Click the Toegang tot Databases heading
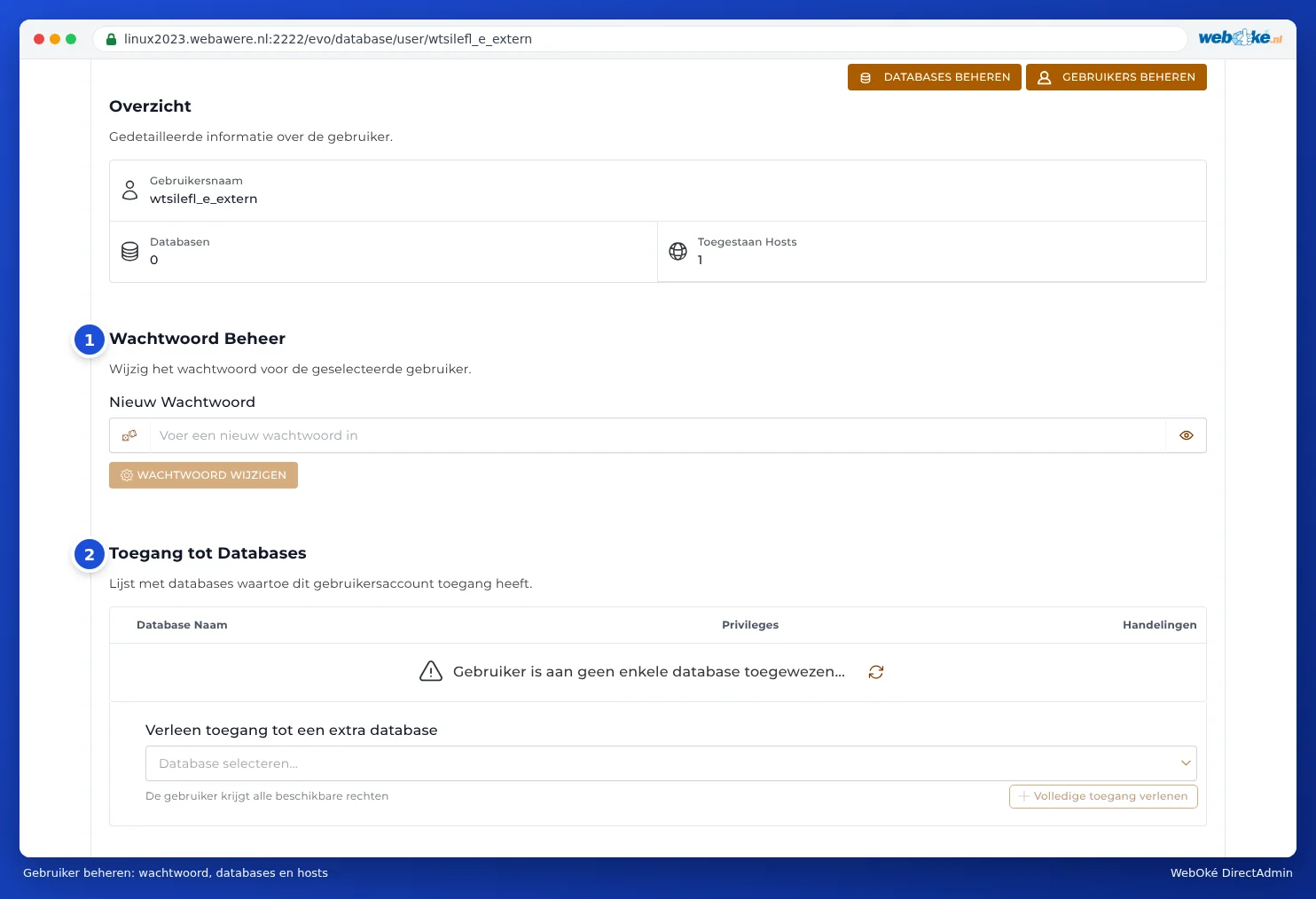The image size is (1316, 899). coord(208,553)
